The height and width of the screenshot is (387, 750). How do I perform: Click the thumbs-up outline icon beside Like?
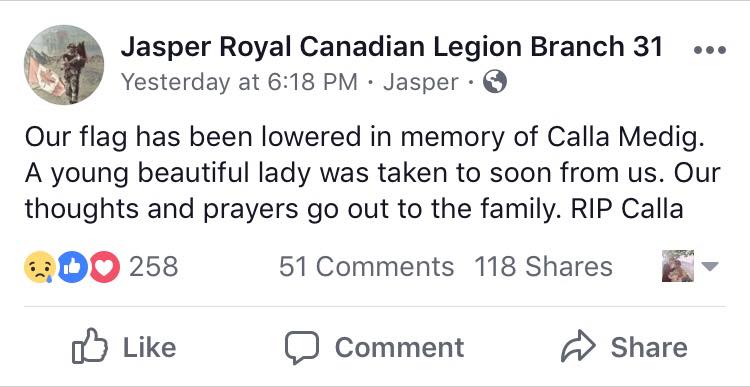(89, 346)
